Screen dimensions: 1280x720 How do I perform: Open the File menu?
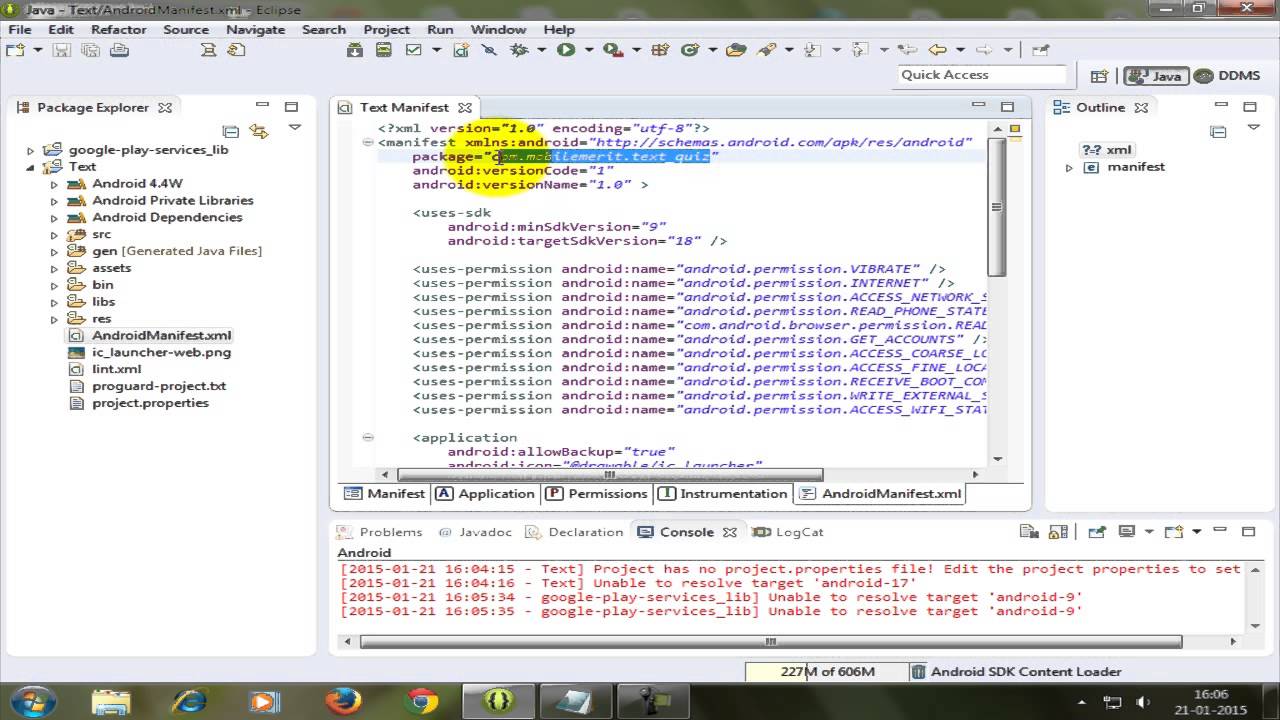coord(19,29)
